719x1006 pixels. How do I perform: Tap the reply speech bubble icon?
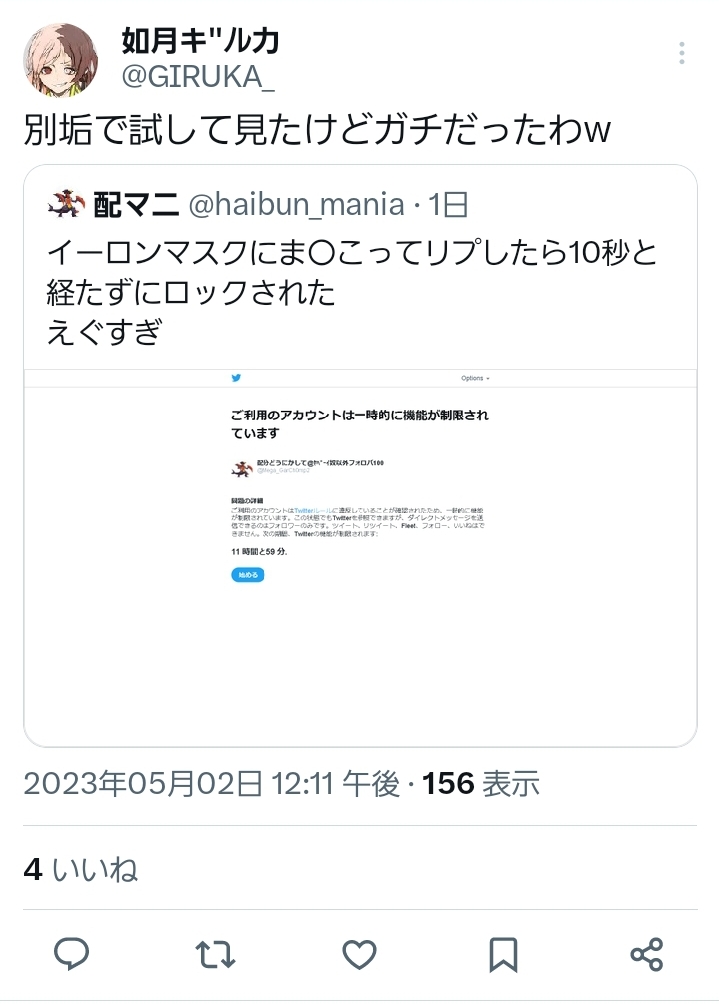point(71,954)
